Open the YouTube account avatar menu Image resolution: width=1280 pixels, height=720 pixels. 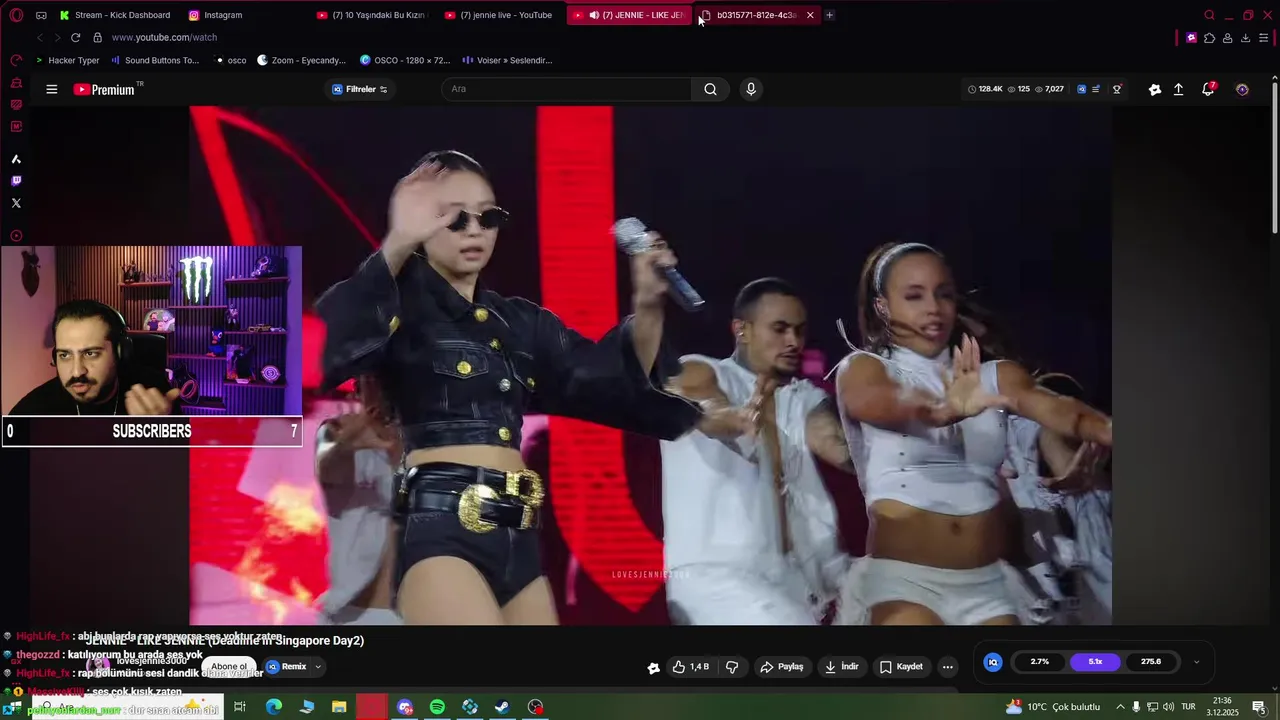click(1242, 89)
